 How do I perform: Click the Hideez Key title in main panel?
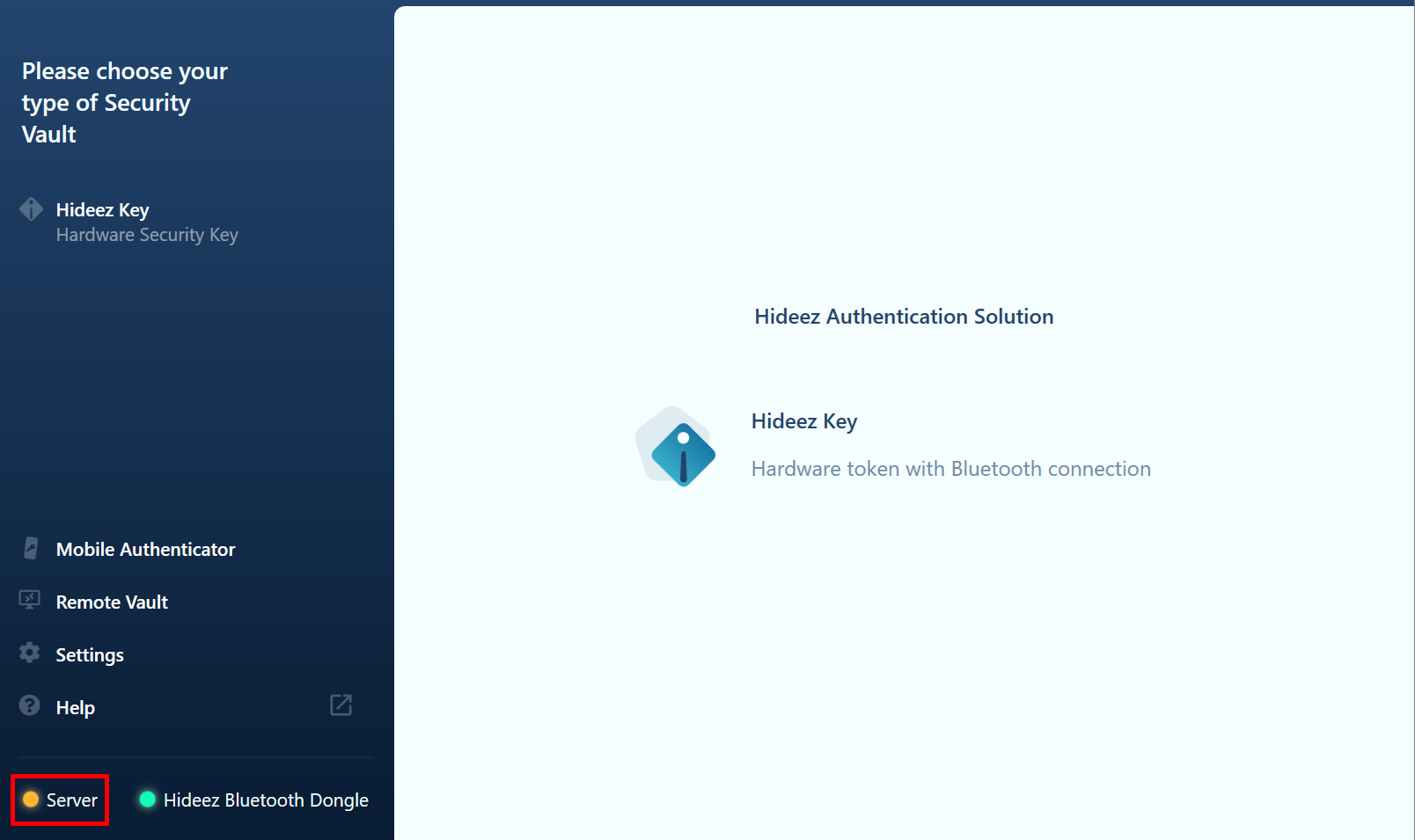803,421
